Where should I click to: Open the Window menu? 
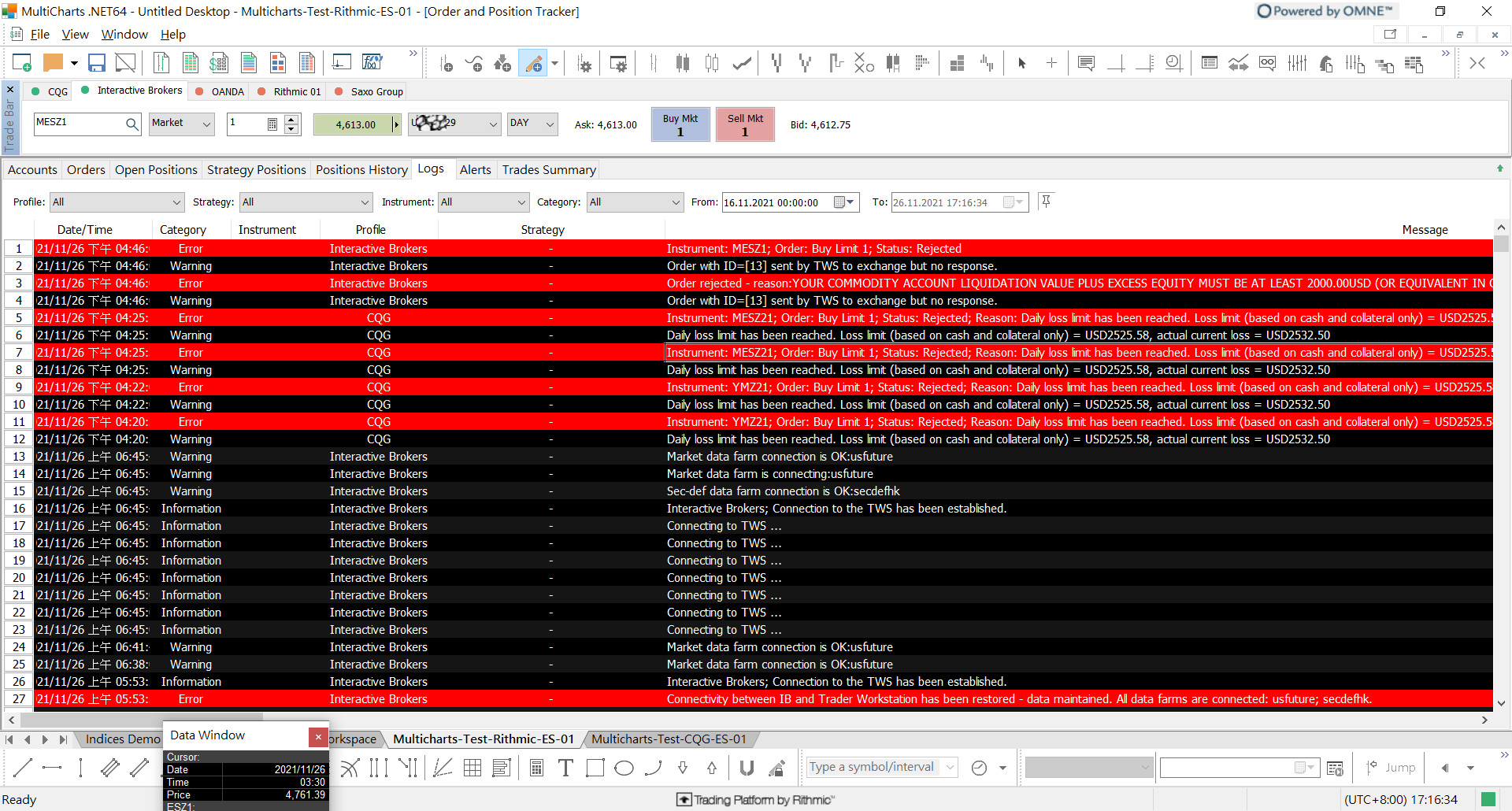(x=124, y=35)
